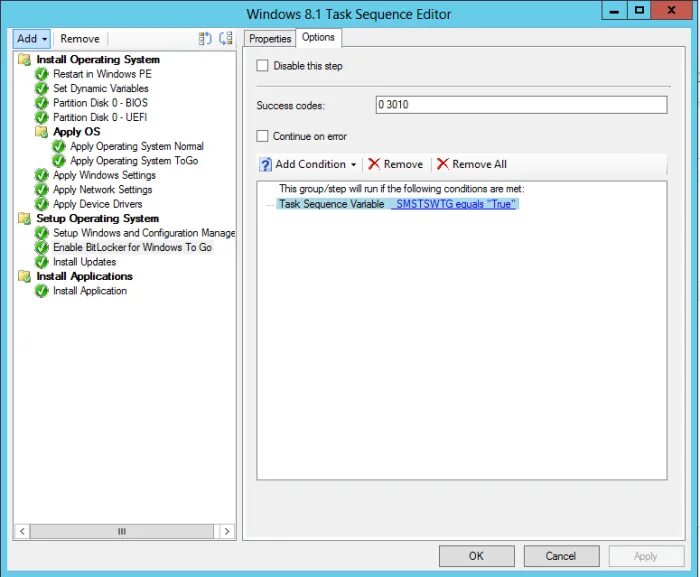Select the Apply Device Drivers step
This screenshot has width=700, height=577.
97,204
